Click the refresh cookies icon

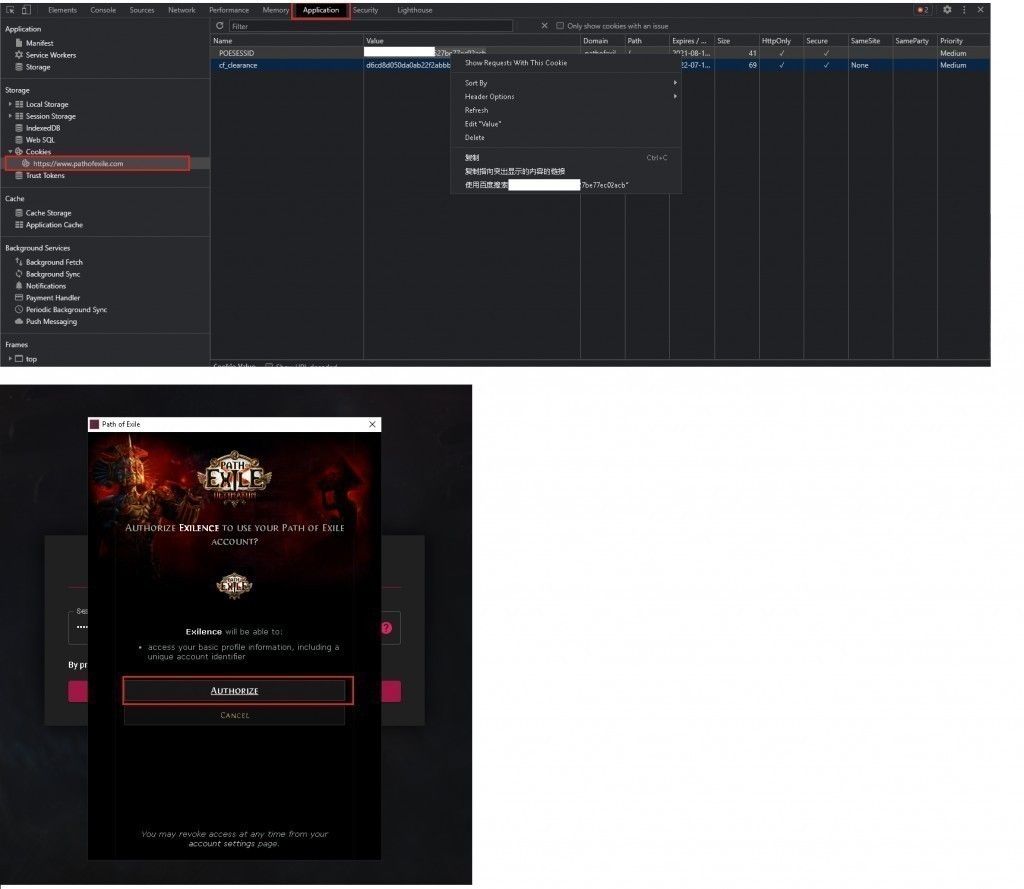220,26
